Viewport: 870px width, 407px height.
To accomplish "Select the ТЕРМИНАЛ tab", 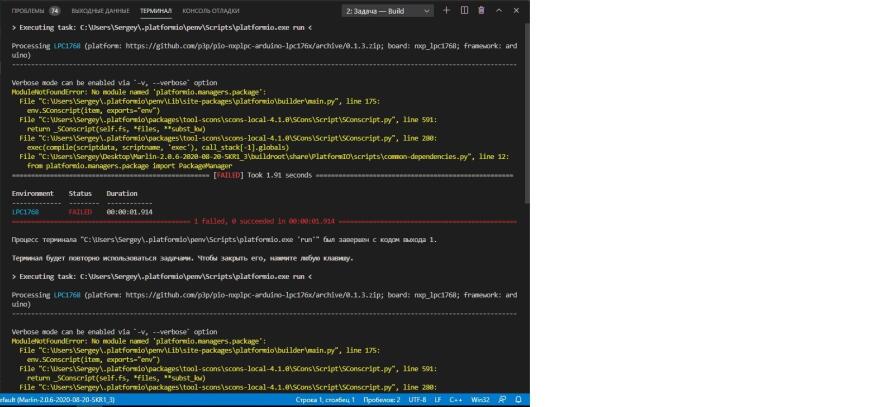I will (x=155, y=11).
